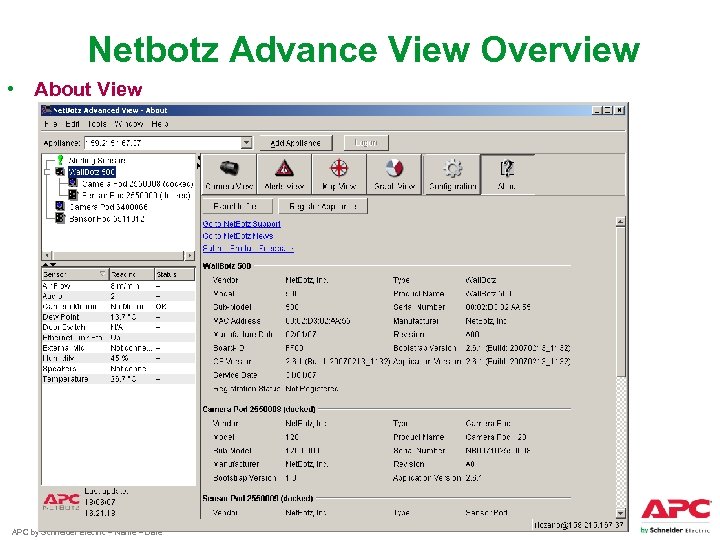This screenshot has width=720, height=540.
Task: Click the MAC Address value in WallBotz 500 section
Action: click(x=318, y=321)
